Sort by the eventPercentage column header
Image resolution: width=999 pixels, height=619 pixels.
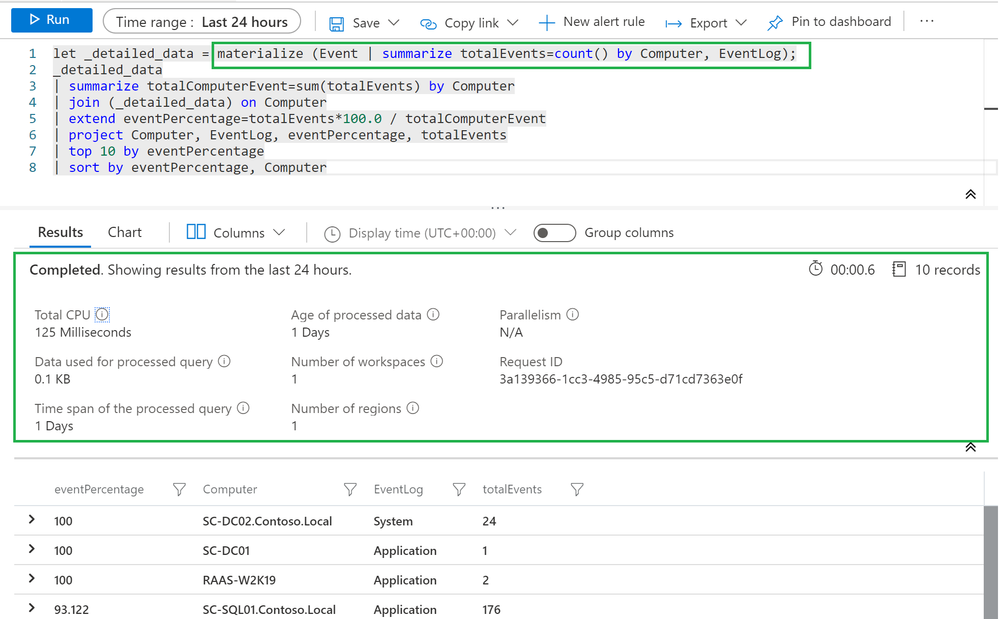(99, 489)
